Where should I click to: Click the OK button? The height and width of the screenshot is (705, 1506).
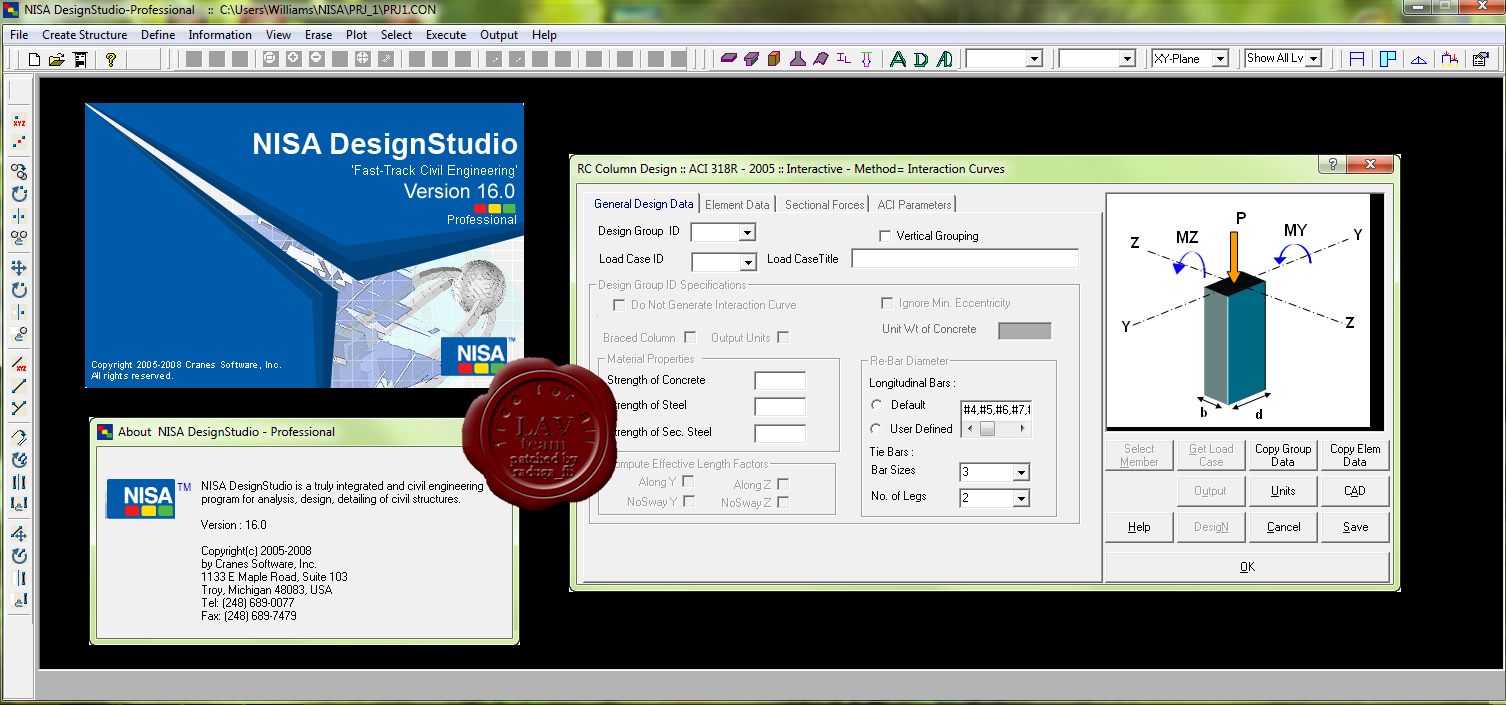1247,567
